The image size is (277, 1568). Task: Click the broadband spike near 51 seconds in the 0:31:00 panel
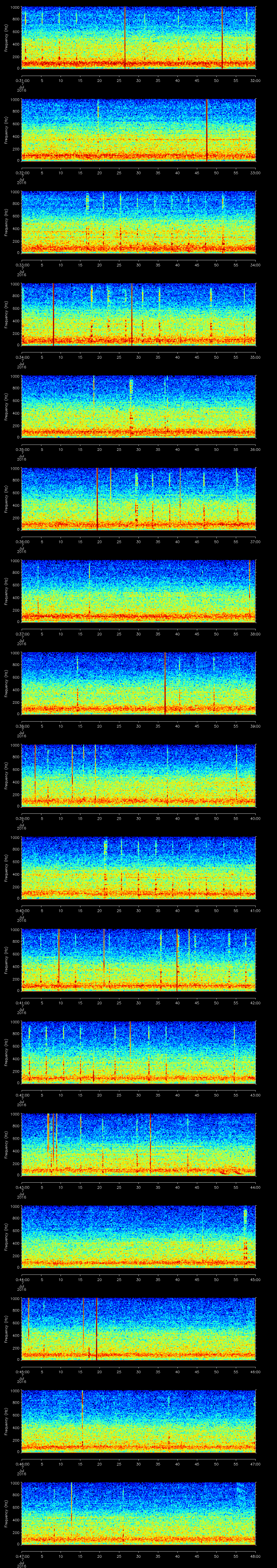[222, 38]
